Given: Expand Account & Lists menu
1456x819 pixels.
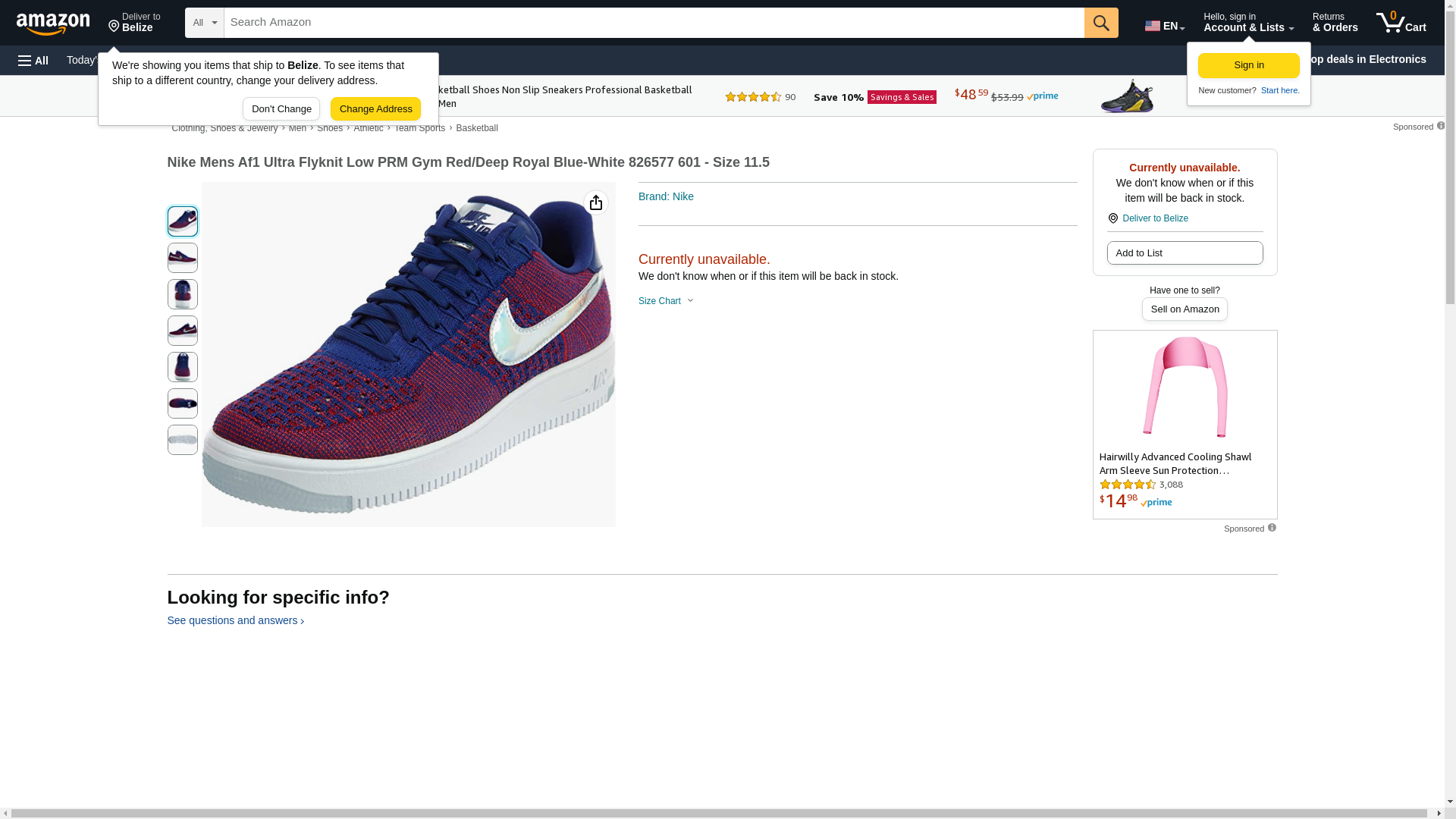Looking at the screenshot, I should 1248,23.
